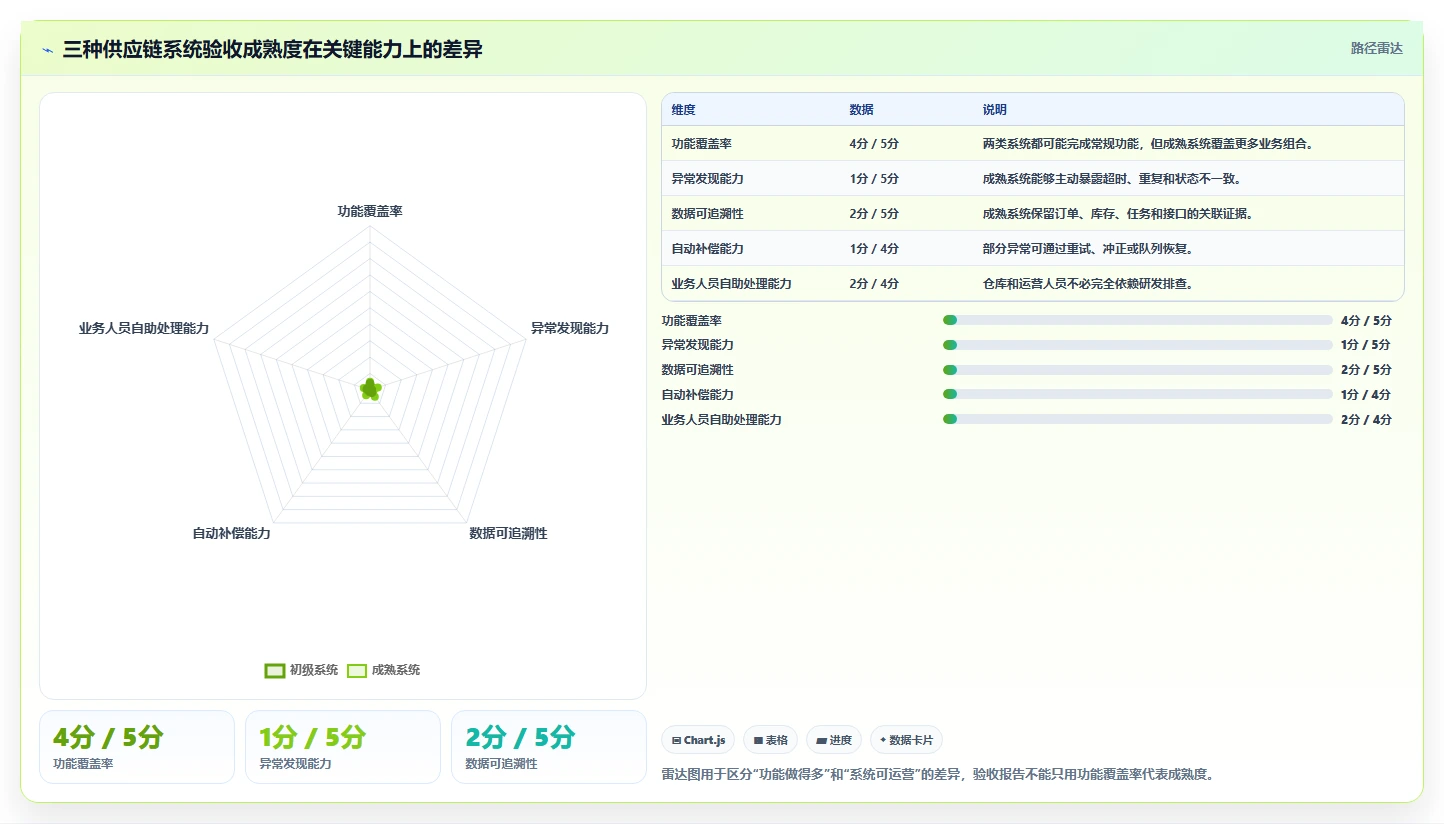The height and width of the screenshot is (824, 1444).
Task: Click the Chart.js chip
Action: pos(698,740)
